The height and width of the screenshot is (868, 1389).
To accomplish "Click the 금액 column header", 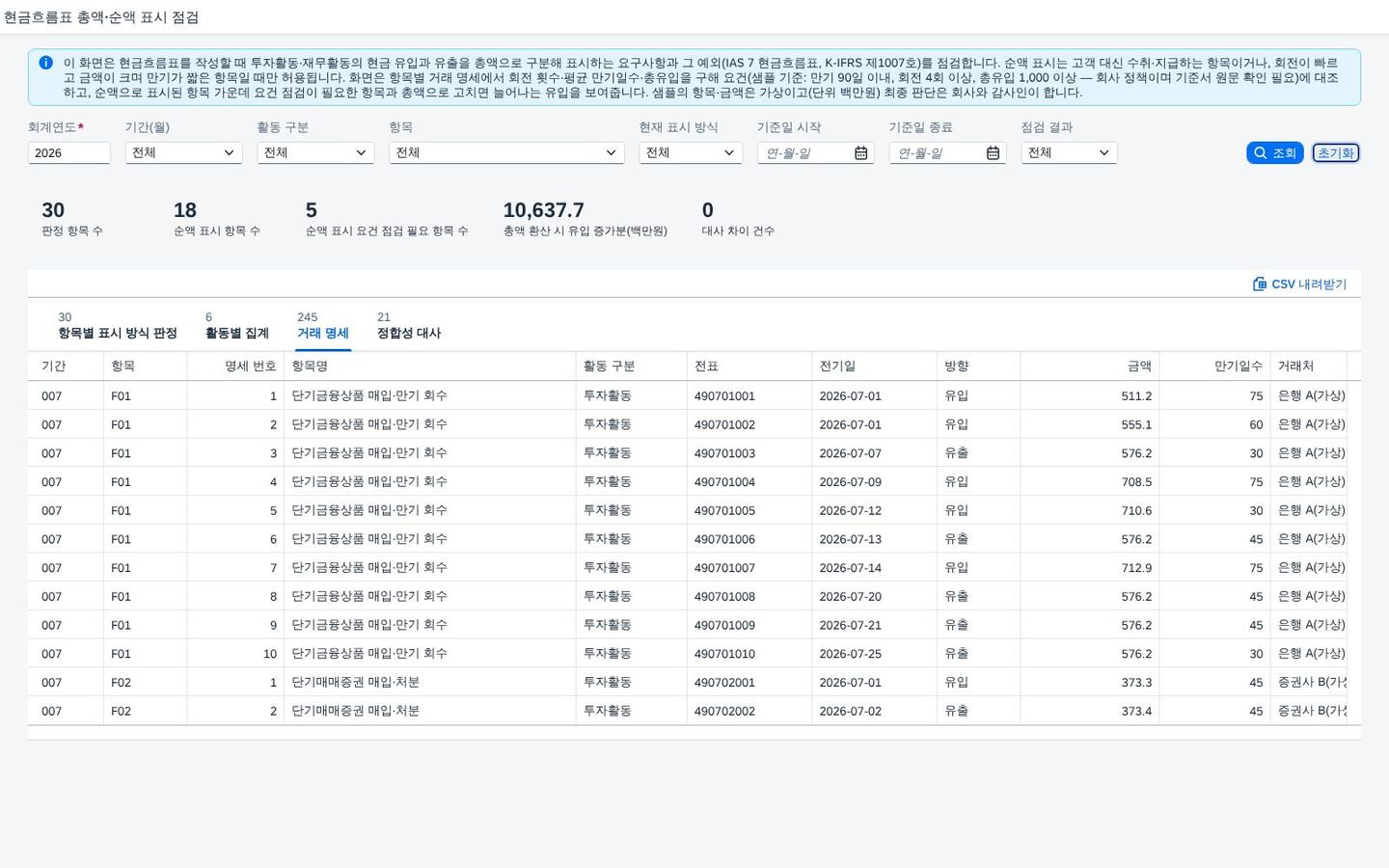I will pos(1090,366).
